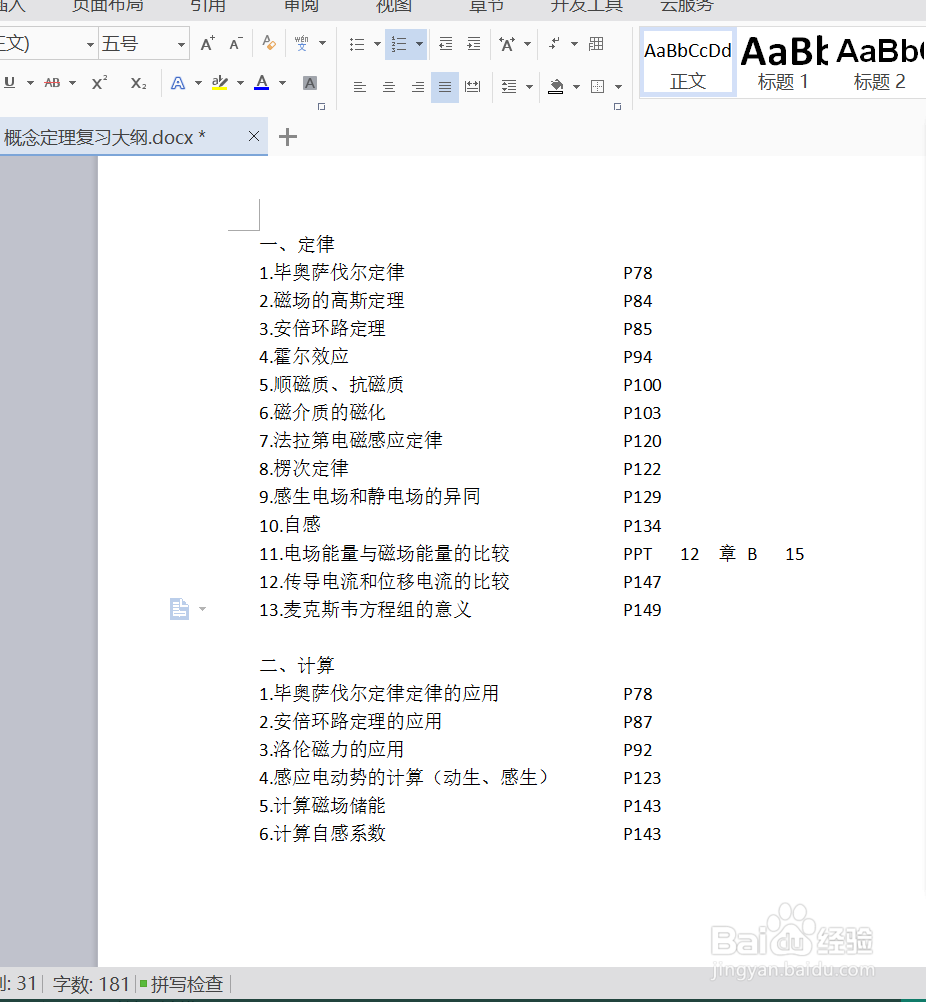Click the pinyin guide (拼音) icon
Viewport: 926px width, 1002px height.
[302, 44]
